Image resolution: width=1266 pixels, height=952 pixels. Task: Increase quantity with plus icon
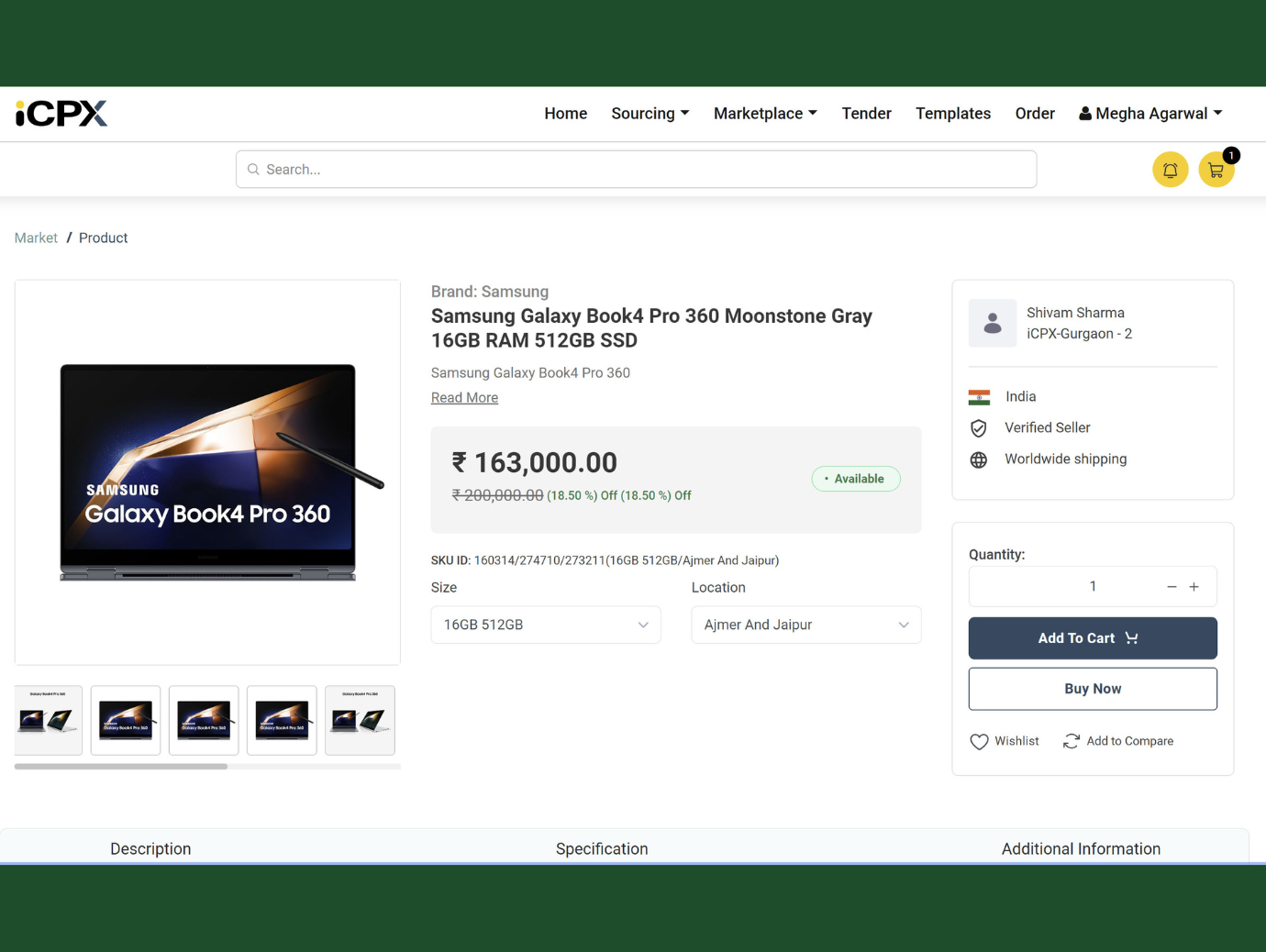(1194, 587)
